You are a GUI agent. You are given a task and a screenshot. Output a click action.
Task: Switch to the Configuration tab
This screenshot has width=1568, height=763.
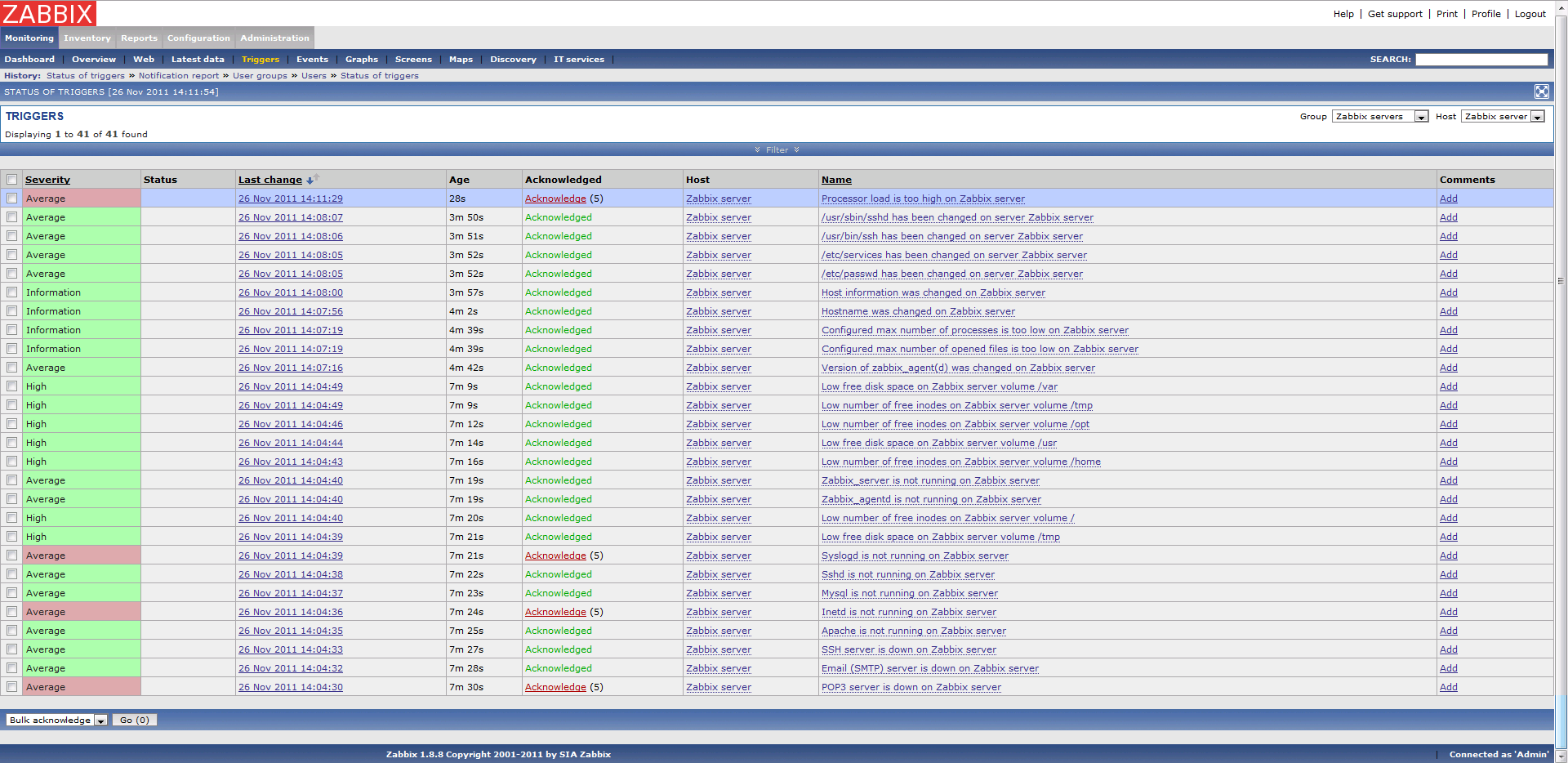tap(198, 38)
